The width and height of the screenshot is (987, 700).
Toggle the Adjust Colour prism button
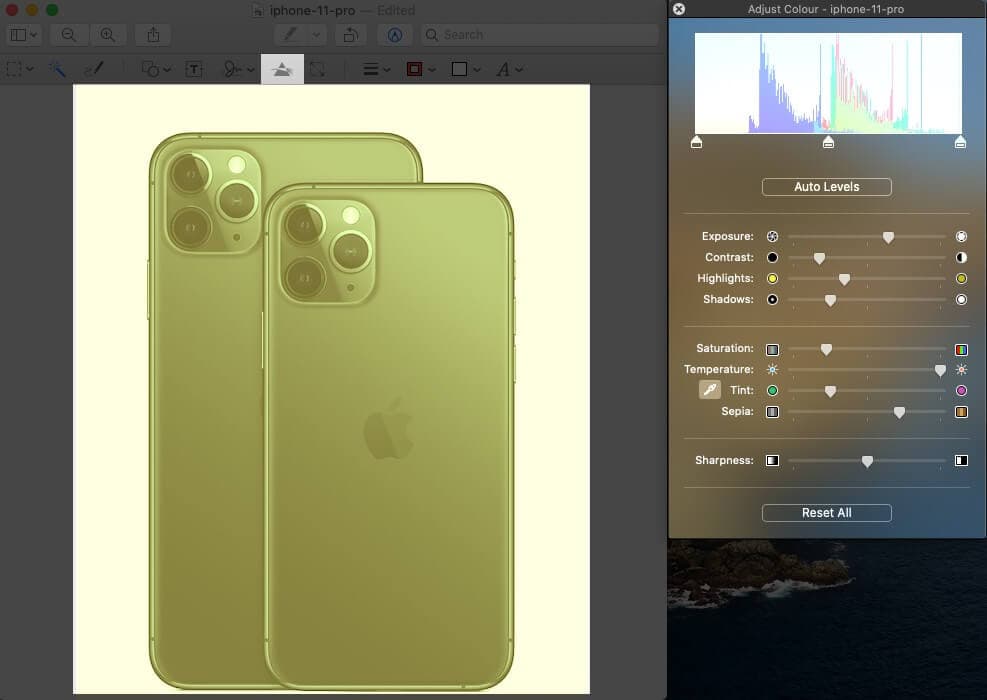tap(282, 69)
